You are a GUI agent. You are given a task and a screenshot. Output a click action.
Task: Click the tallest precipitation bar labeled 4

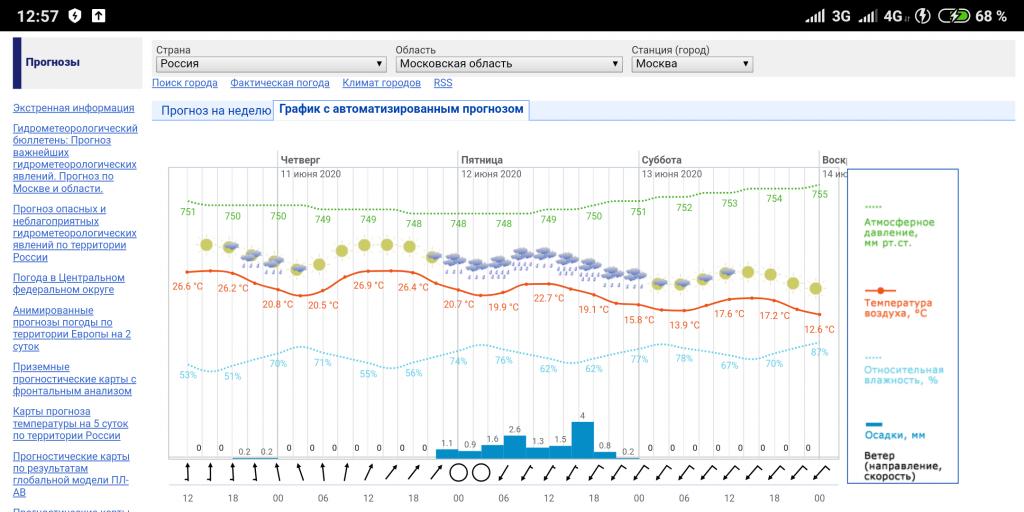click(583, 440)
